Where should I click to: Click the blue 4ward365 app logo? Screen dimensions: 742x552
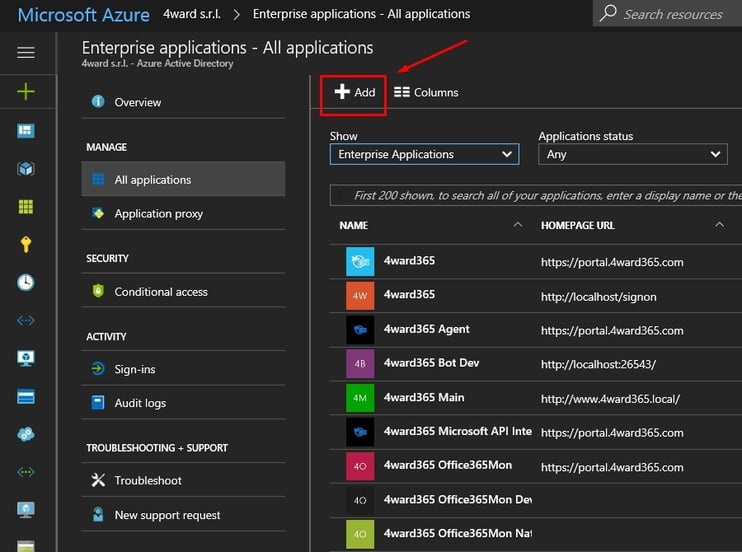(x=360, y=261)
